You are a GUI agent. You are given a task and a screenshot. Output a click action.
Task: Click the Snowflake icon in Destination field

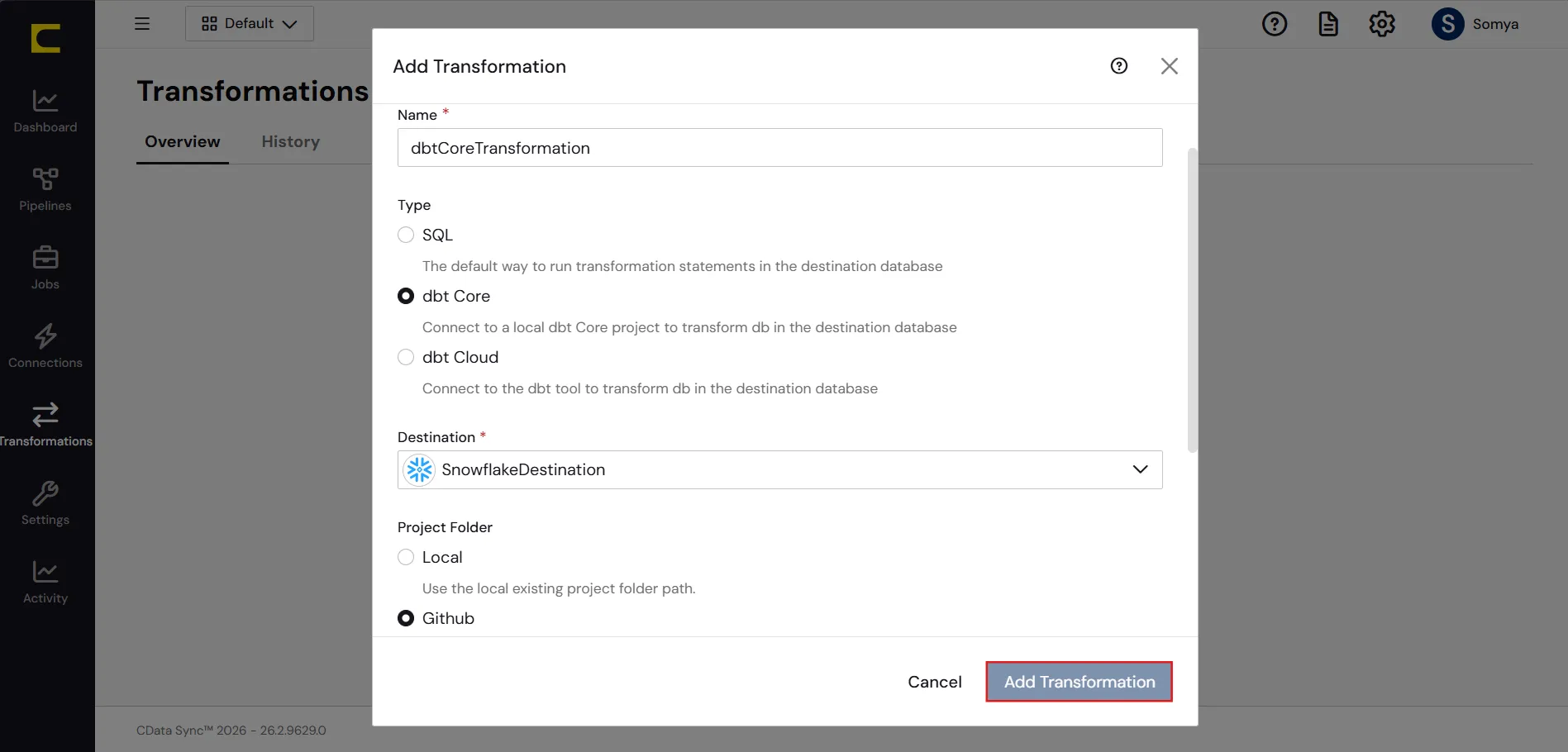tap(419, 470)
